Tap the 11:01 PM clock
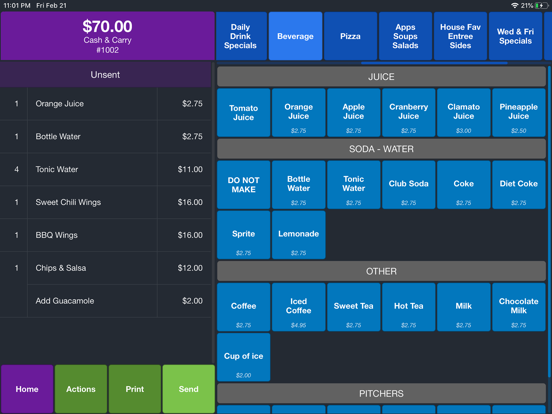The width and height of the screenshot is (552, 414). pos(17,5)
